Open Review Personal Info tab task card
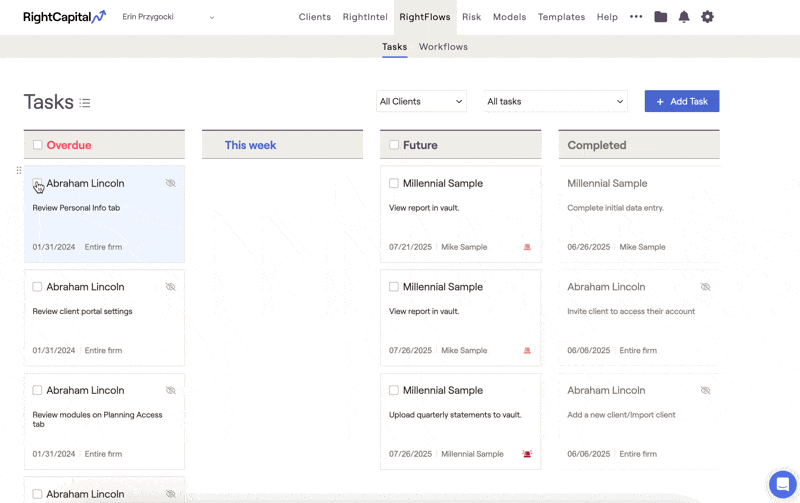The image size is (800, 503). (104, 214)
